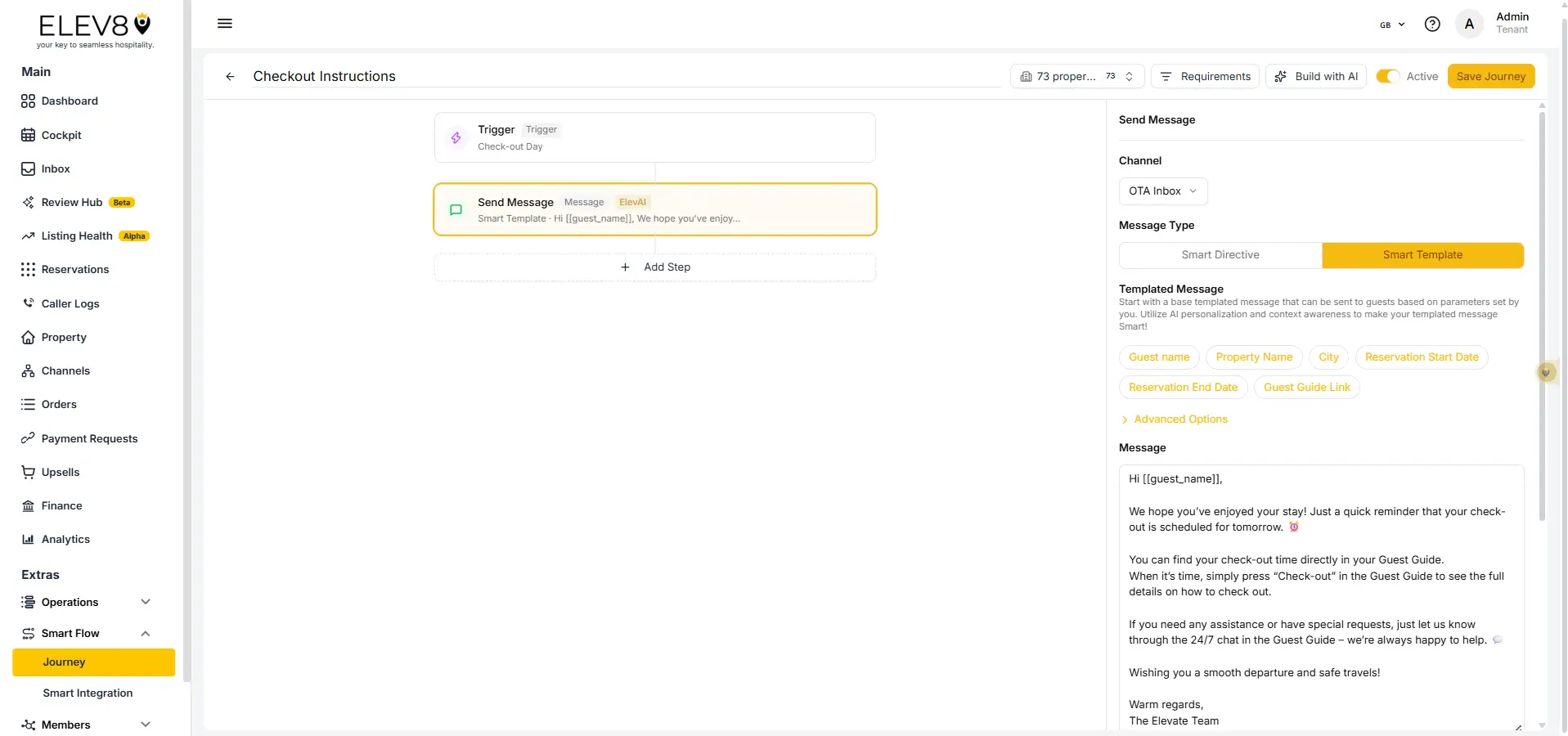This screenshot has width=1568, height=736.
Task: Click the message area resize handle
Action: pyautogui.click(x=1518, y=726)
